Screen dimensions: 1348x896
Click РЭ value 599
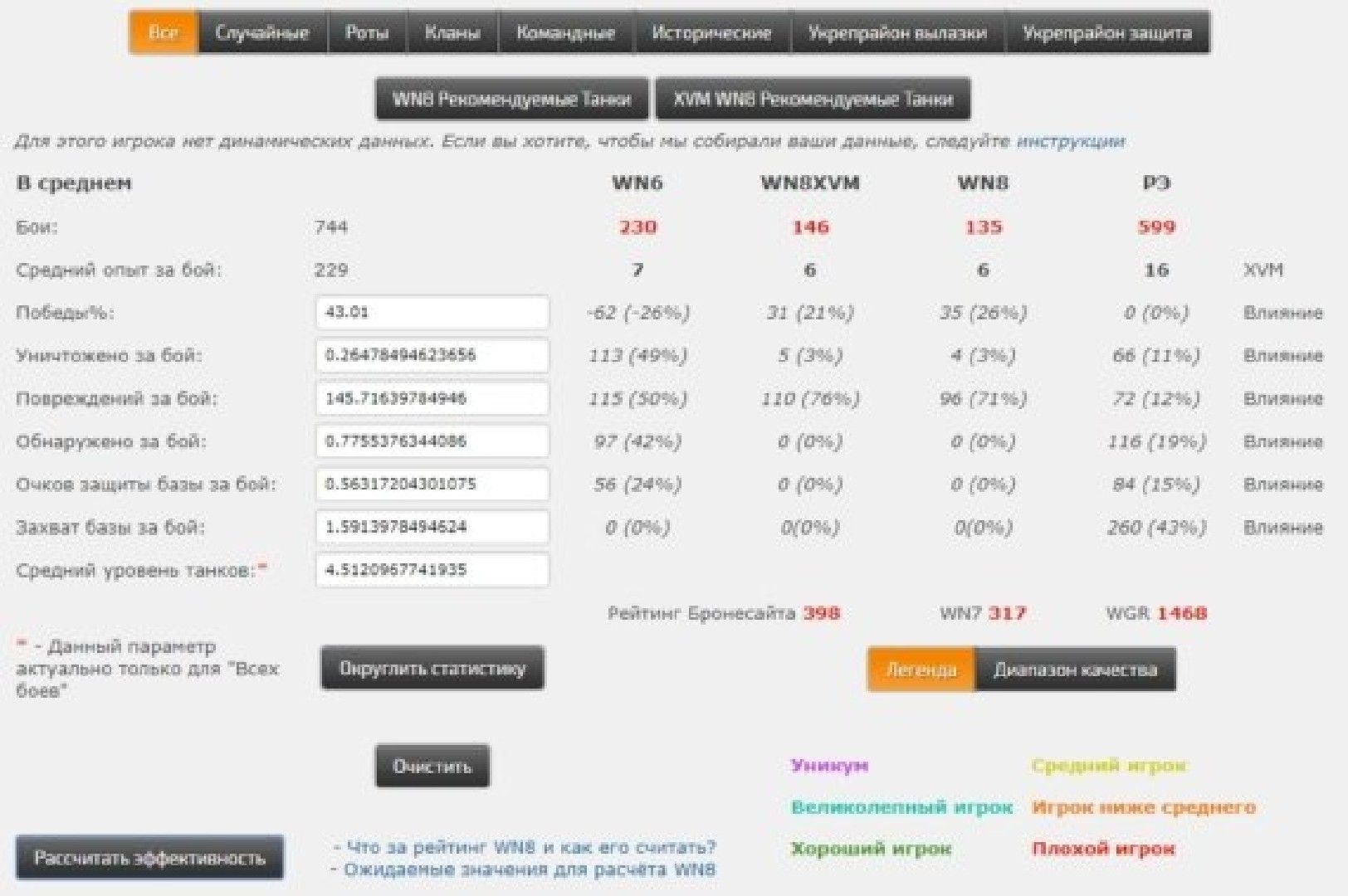pyautogui.click(x=1156, y=227)
